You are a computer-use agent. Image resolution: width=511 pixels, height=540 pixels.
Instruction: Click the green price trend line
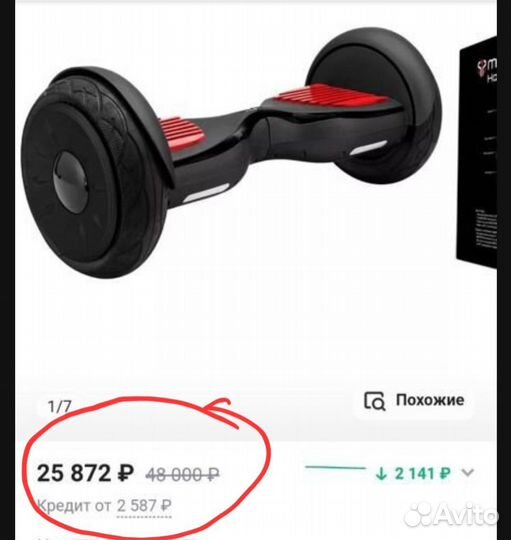pos(335,468)
